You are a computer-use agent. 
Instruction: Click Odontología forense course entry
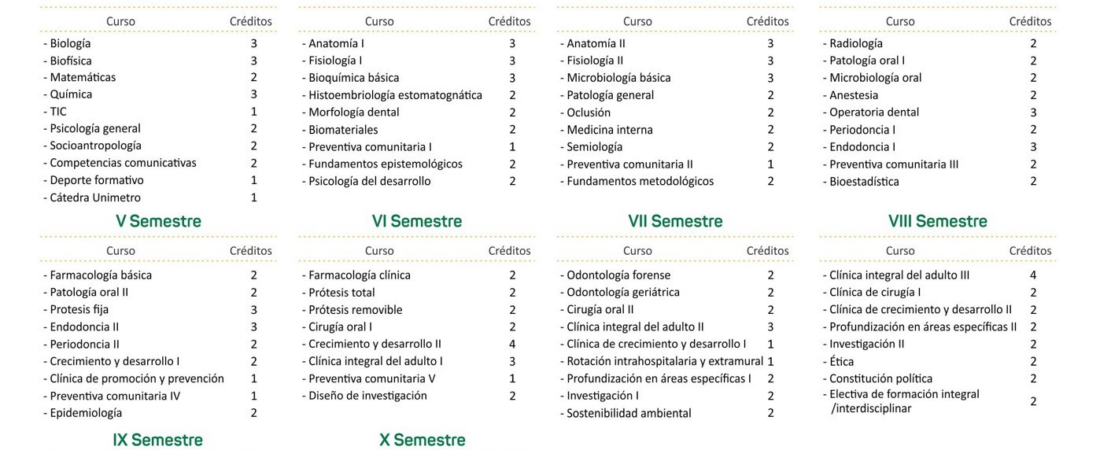[x=615, y=275]
